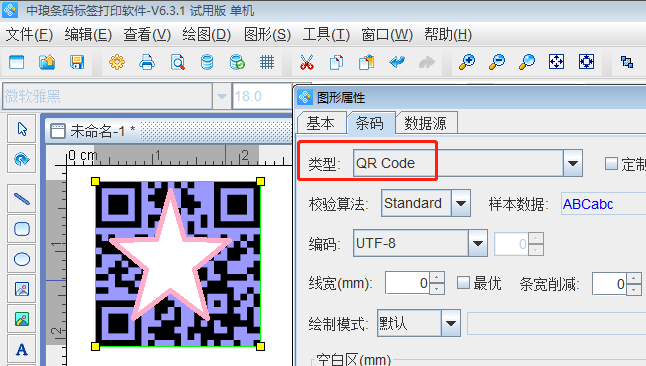The height and width of the screenshot is (366, 646).
Task: Click the scissors cut icon
Action: point(307,63)
